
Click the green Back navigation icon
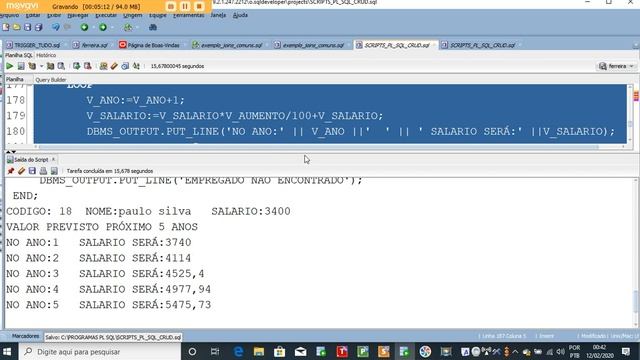point(84,27)
